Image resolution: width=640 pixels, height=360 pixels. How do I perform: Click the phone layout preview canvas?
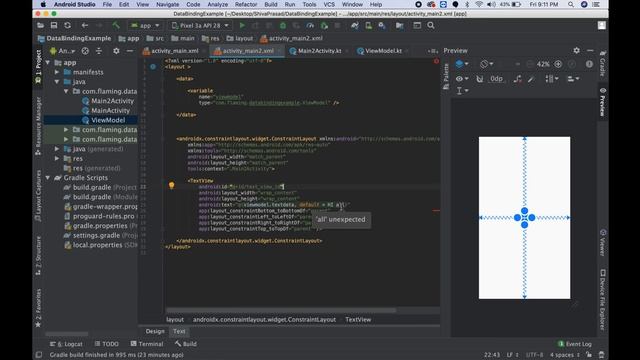click(x=524, y=218)
